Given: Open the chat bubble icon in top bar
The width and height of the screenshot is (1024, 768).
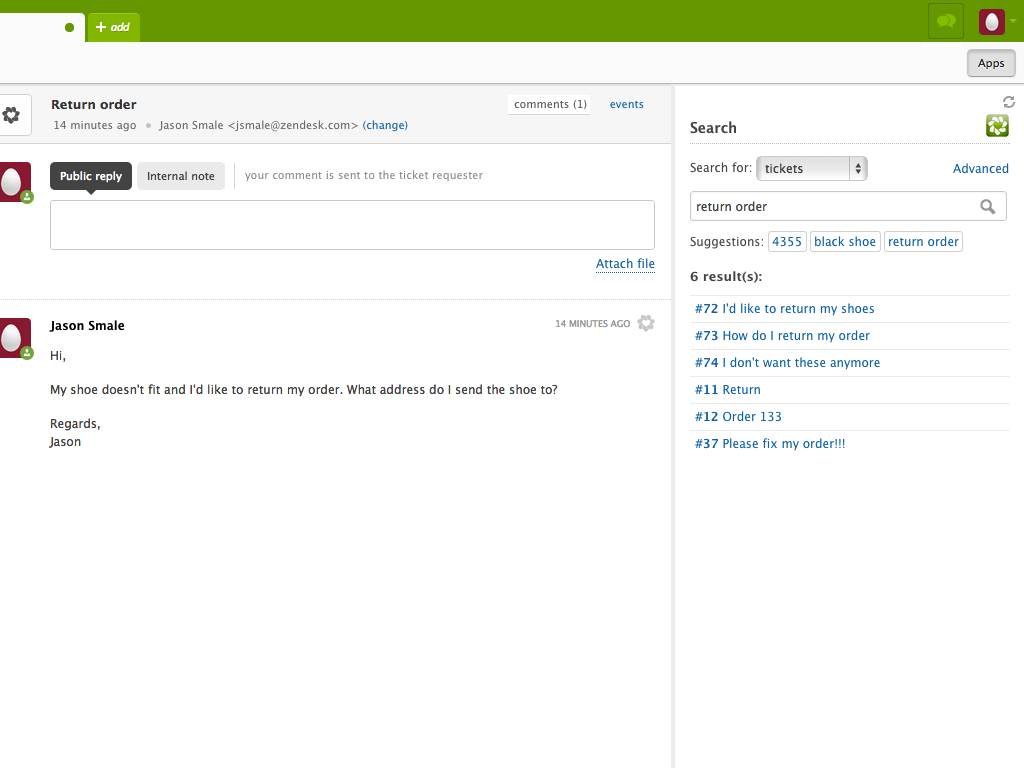Looking at the screenshot, I should pos(945,21).
